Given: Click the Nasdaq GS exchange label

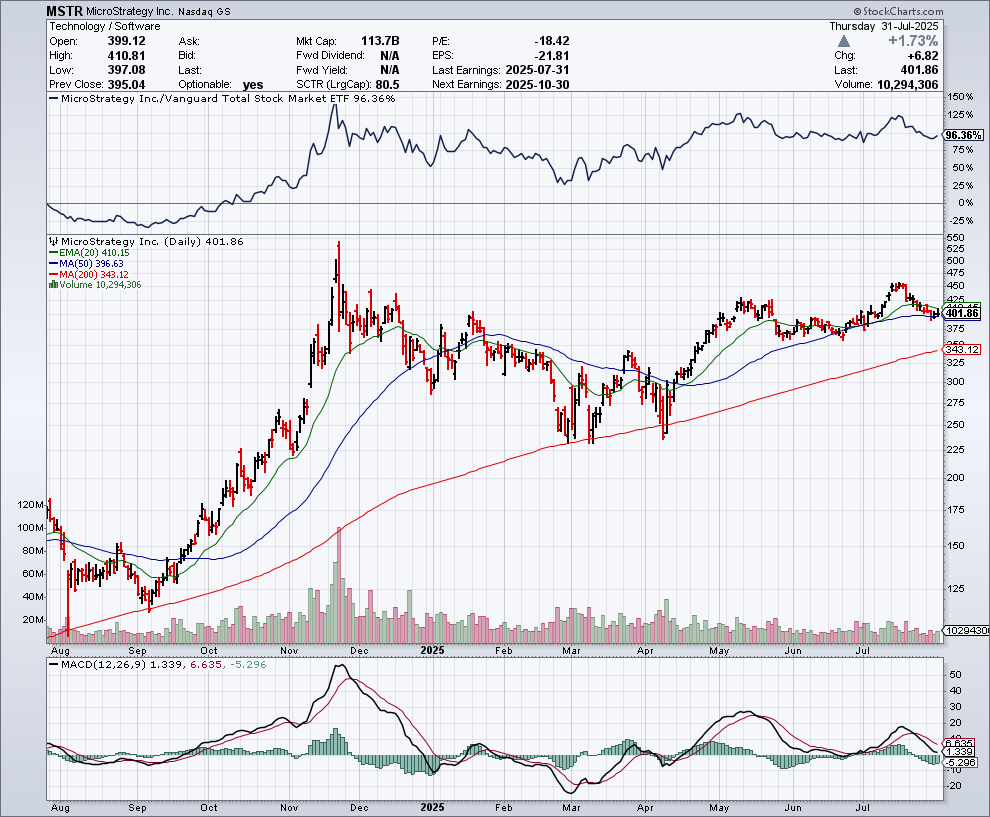Looking at the screenshot, I should point(204,11).
